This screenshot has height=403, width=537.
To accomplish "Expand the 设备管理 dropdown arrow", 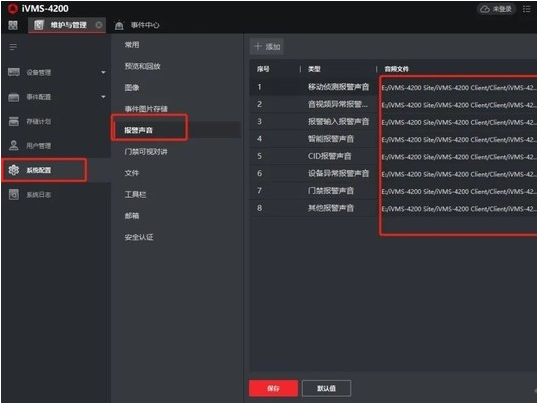I will 103,73.
